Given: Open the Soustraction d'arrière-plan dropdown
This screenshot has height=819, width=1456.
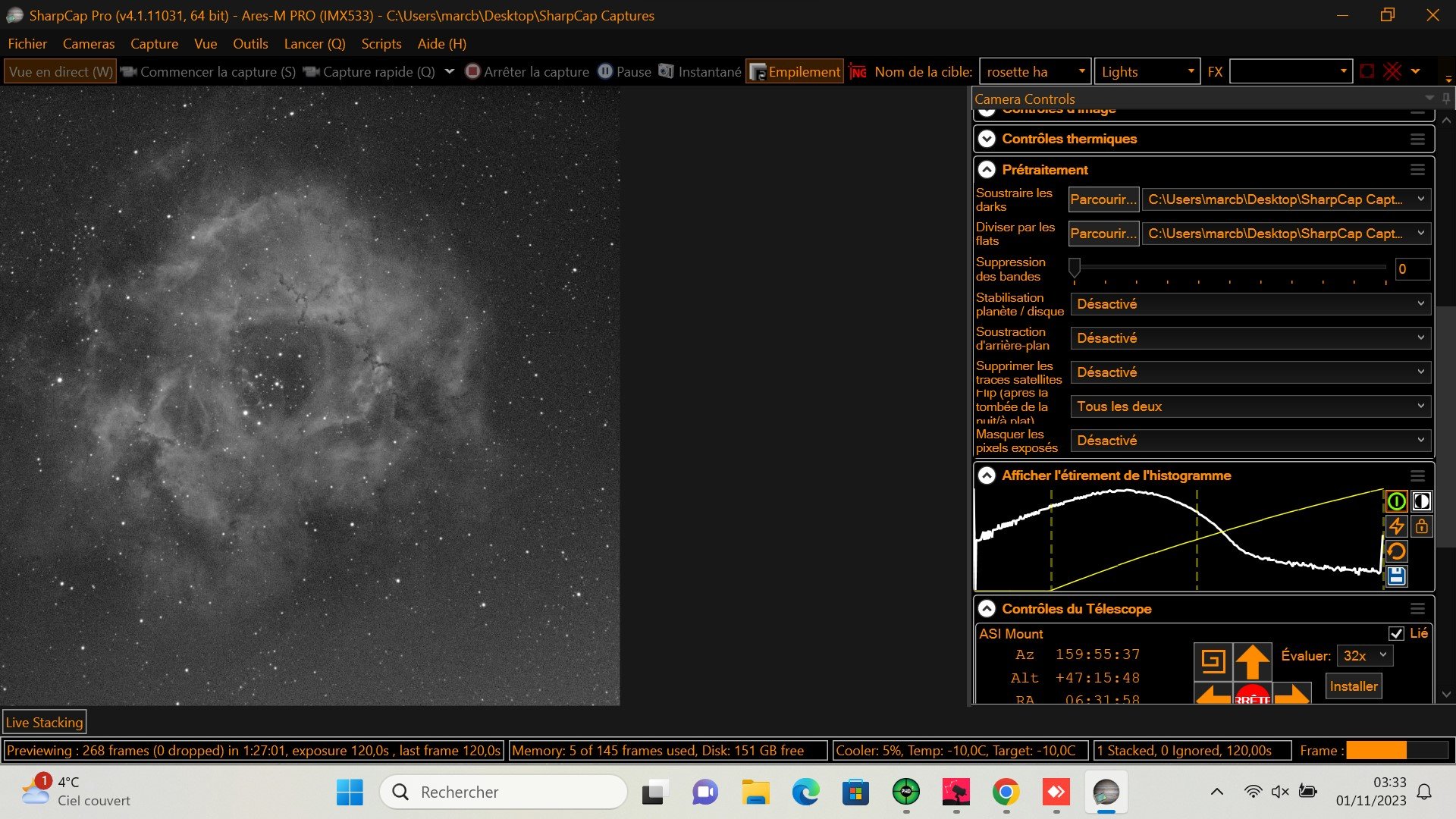Looking at the screenshot, I should click(x=1251, y=338).
